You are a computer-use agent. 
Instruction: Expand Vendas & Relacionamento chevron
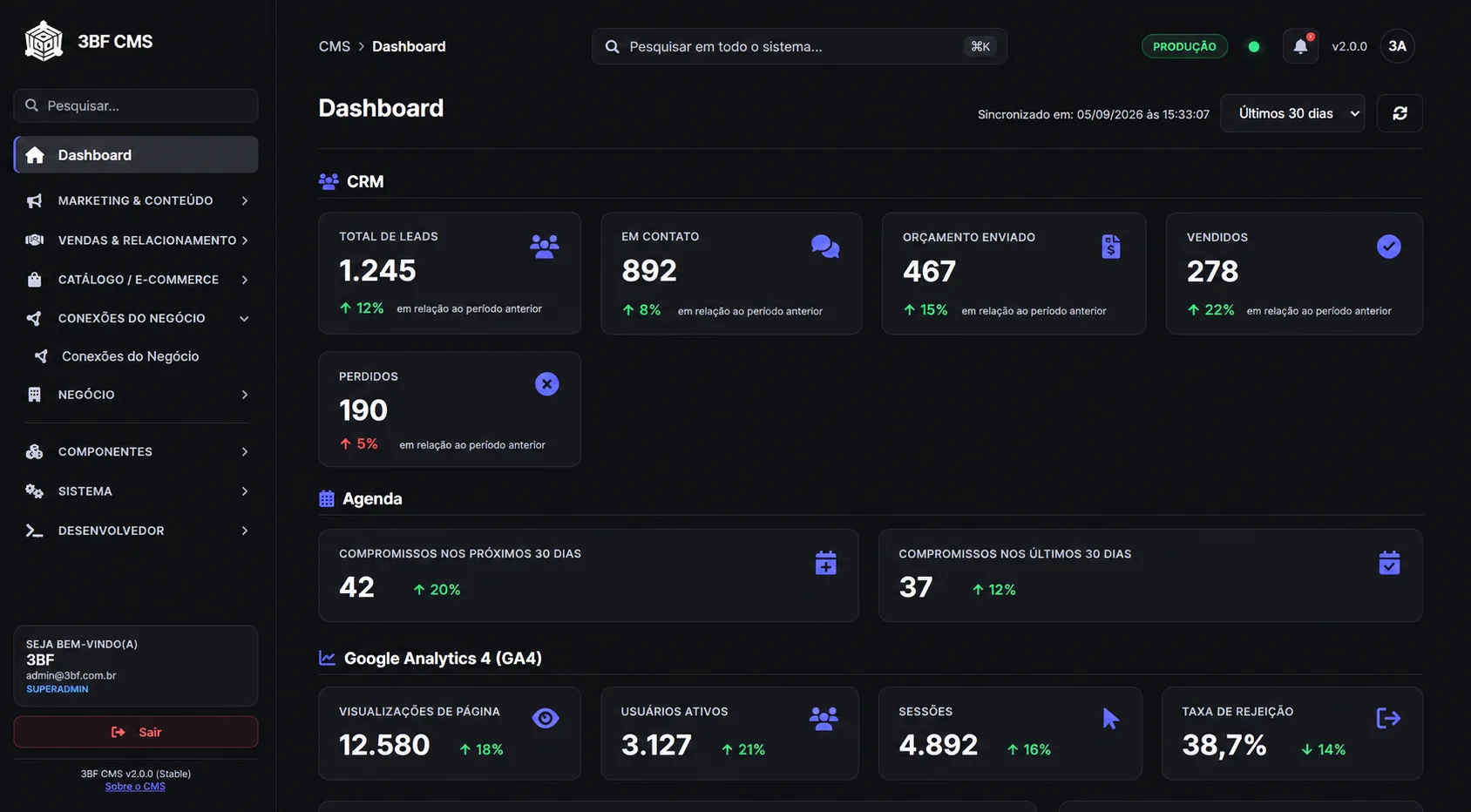(245, 240)
